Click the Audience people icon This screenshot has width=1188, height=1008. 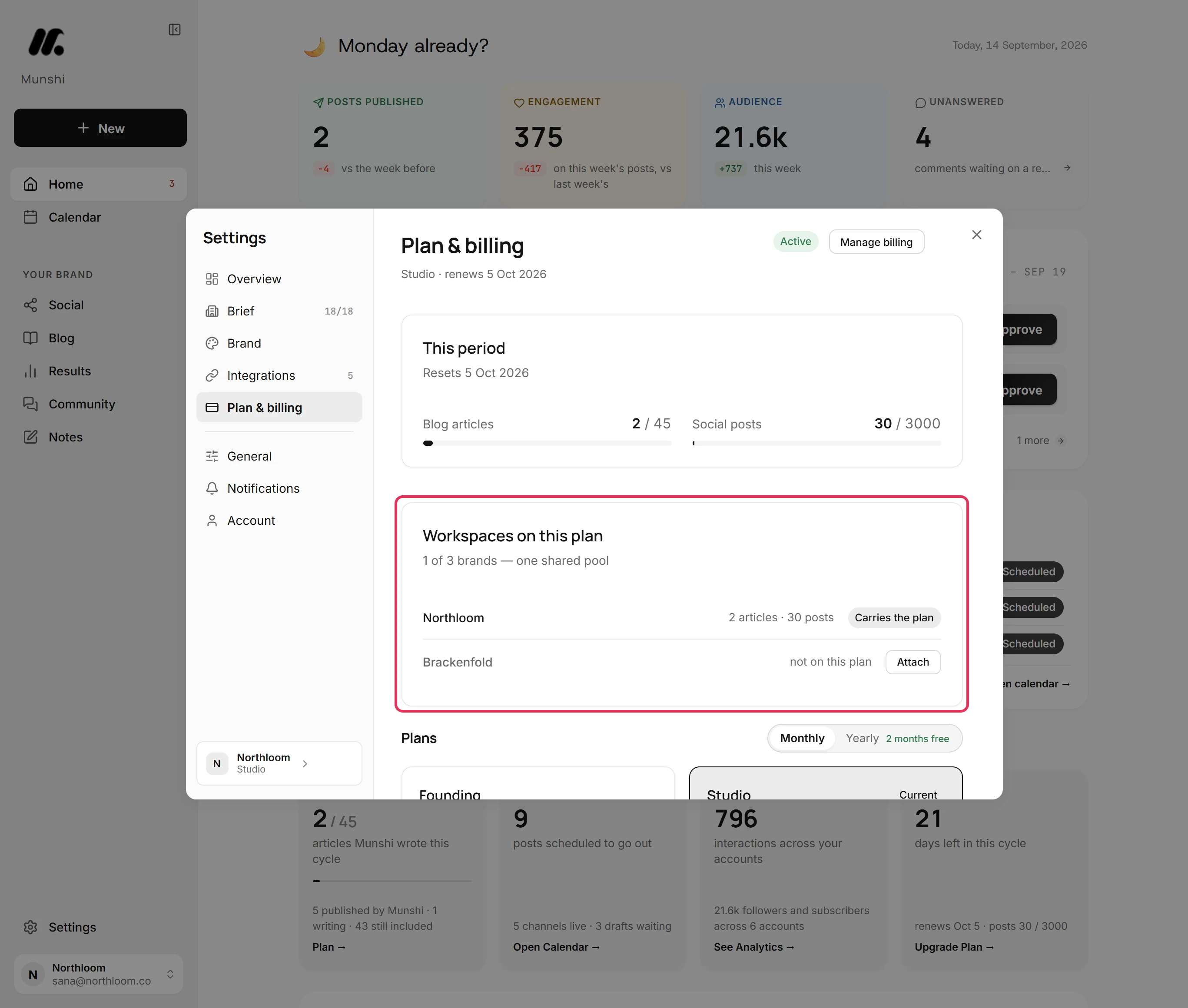pyautogui.click(x=720, y=103)
